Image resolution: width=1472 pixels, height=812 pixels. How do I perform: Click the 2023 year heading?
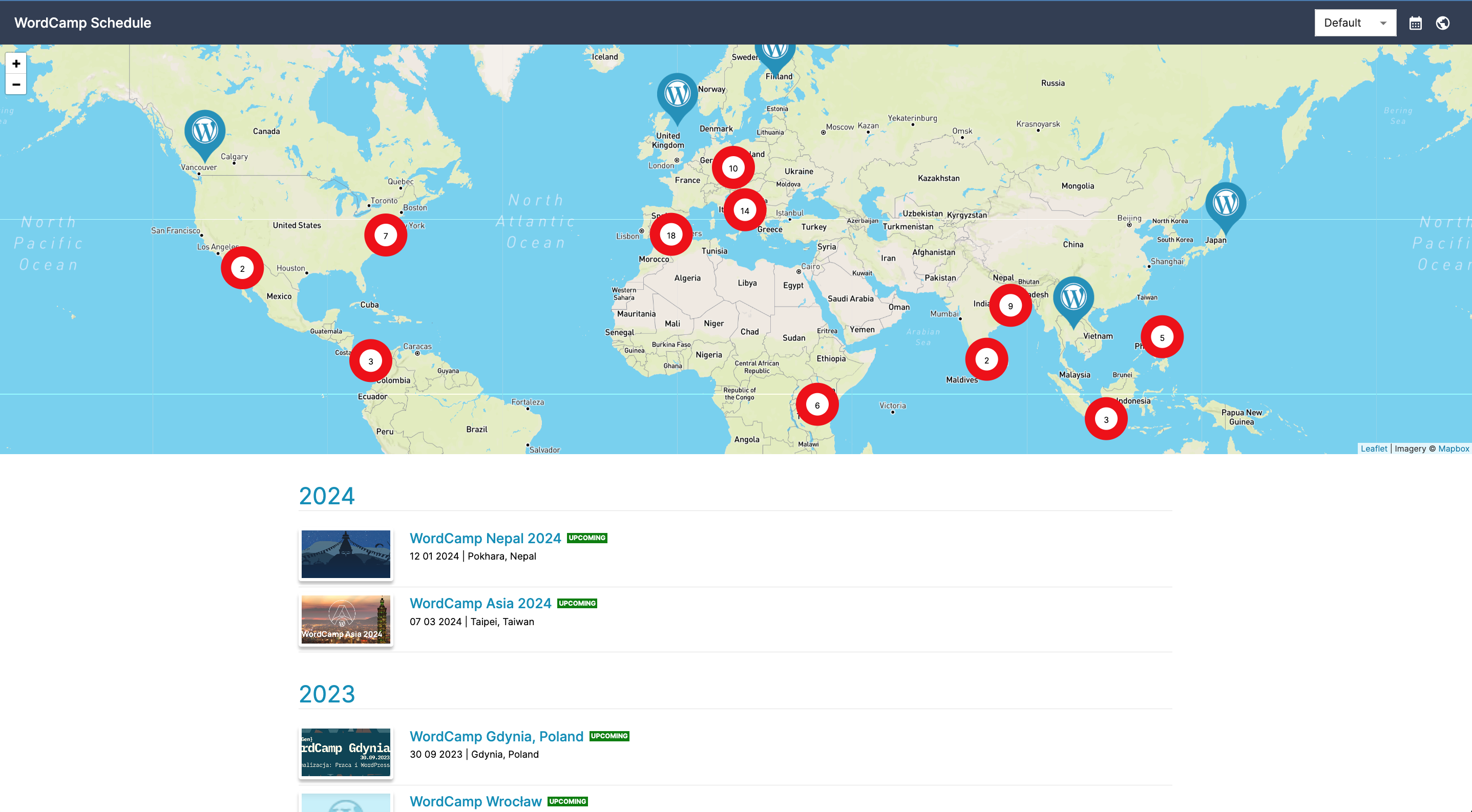click(327, 694)
